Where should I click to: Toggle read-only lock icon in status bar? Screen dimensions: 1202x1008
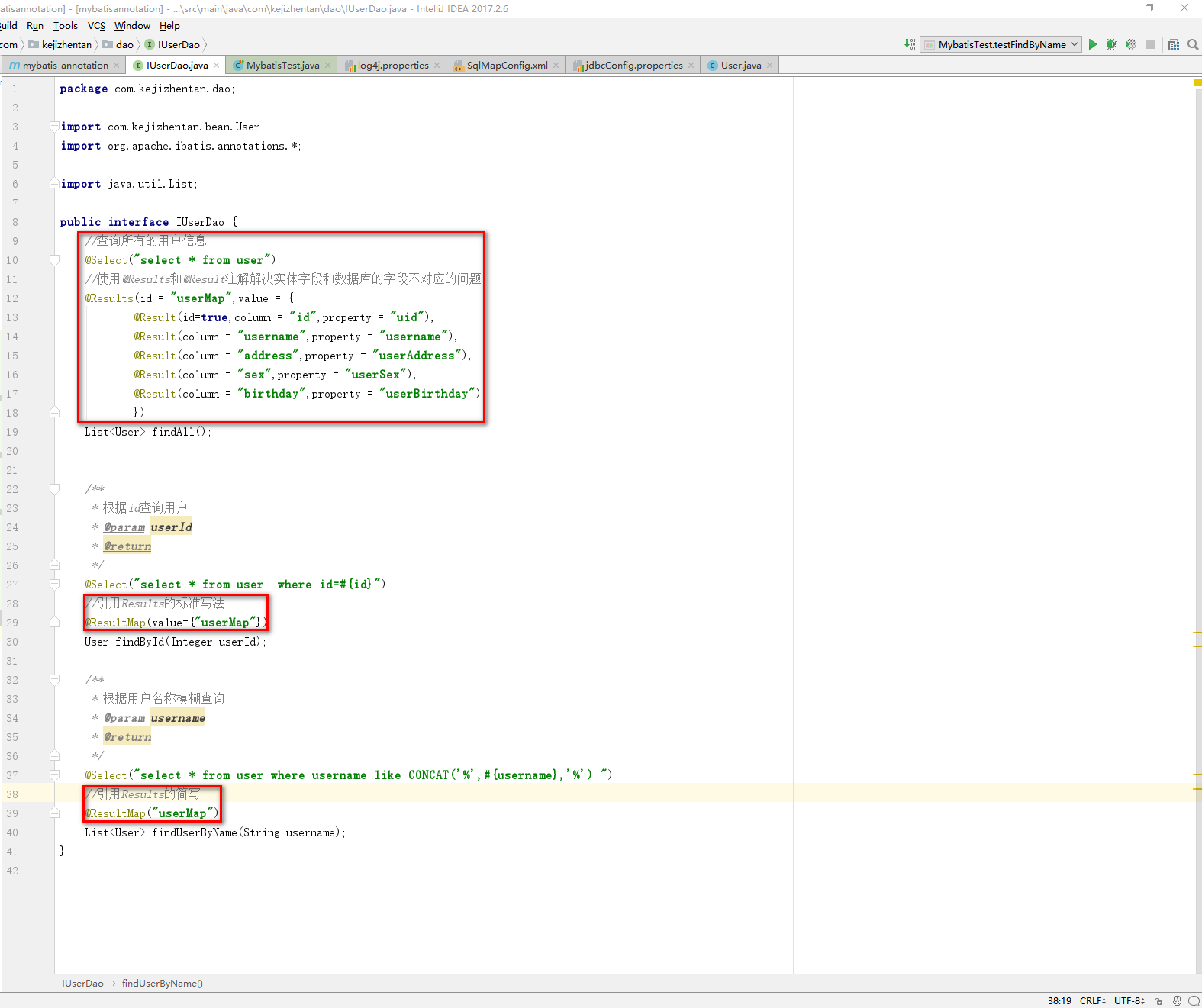coord(1158,1001)
